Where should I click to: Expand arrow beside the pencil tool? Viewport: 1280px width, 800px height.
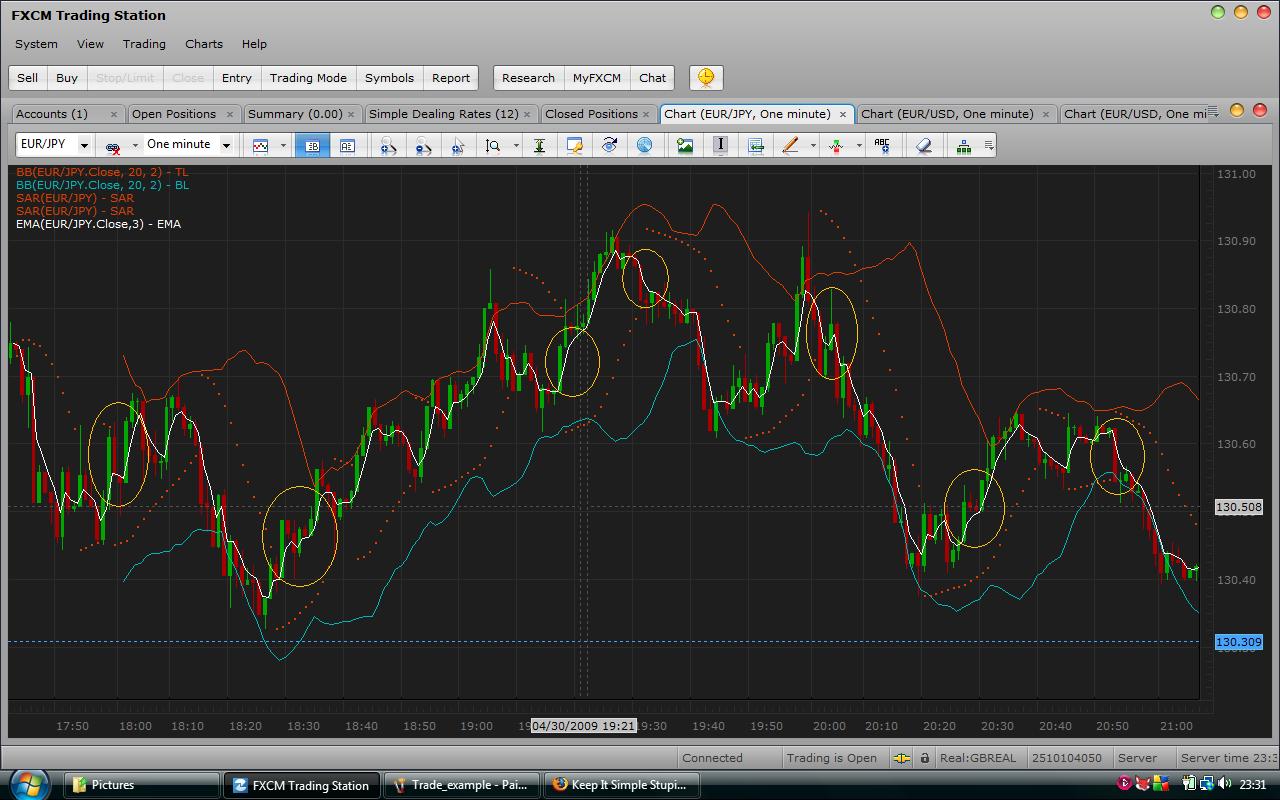point(813,146)
